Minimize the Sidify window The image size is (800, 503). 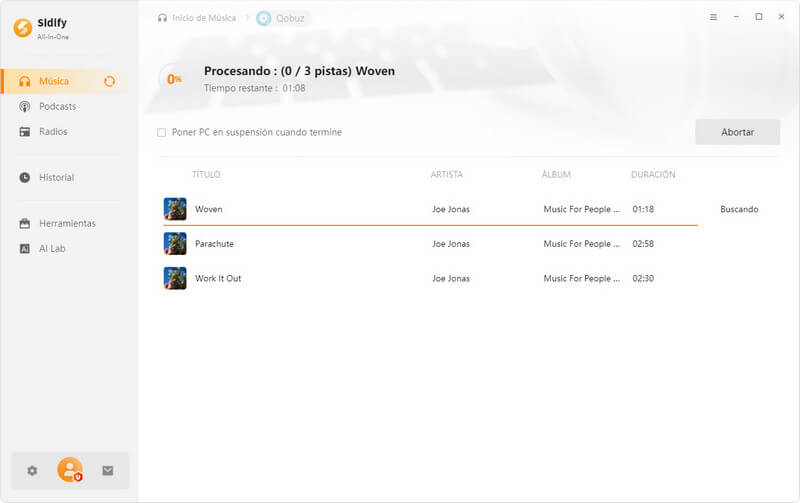click(736, 17)
